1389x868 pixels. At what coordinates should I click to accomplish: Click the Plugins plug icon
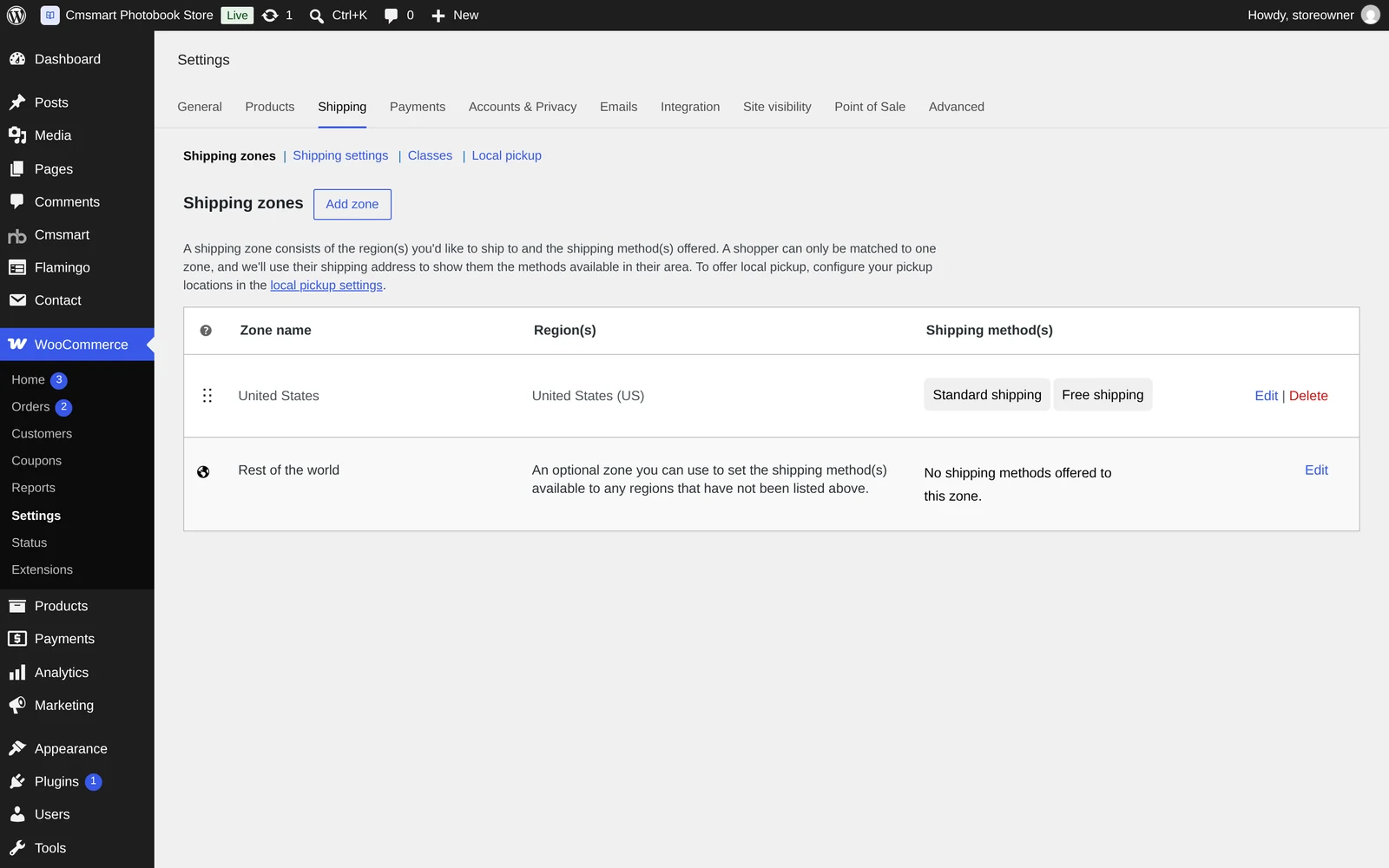[x=17, y=781]
